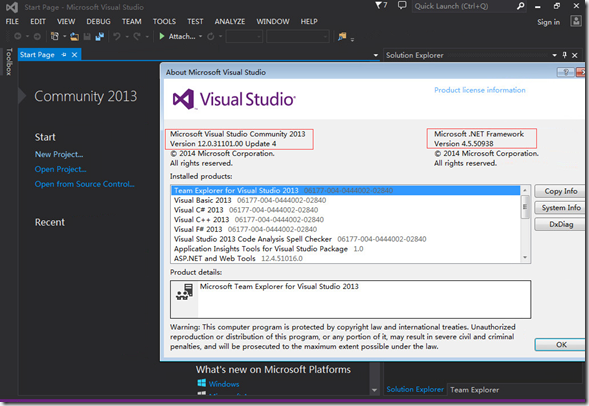Switch to the Team Explorer bottom tab

[x=475, y=390]
